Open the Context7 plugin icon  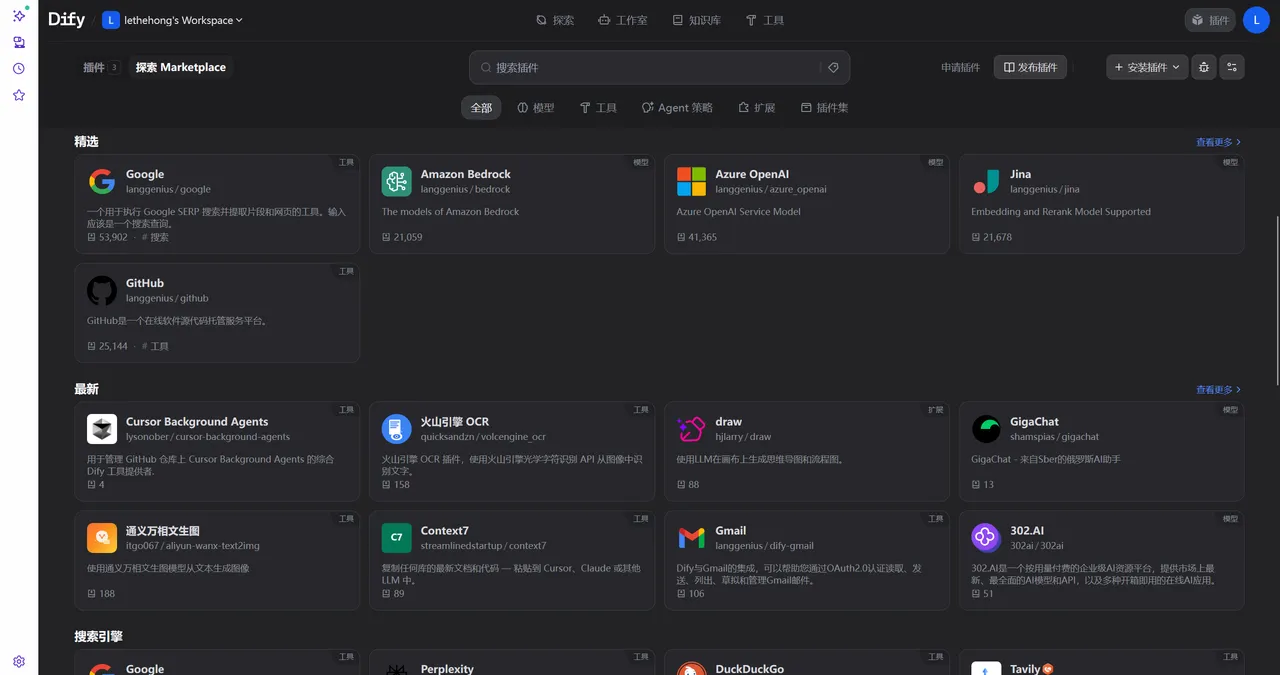[x=397, y=538]
